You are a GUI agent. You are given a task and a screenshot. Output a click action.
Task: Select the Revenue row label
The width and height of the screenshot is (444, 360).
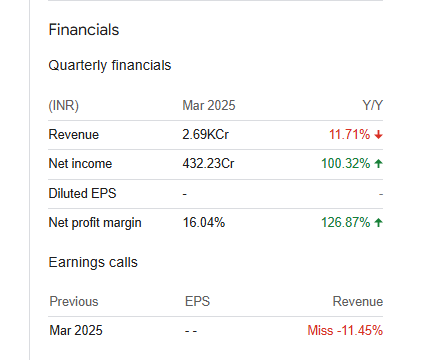click(x=74, y=135)
